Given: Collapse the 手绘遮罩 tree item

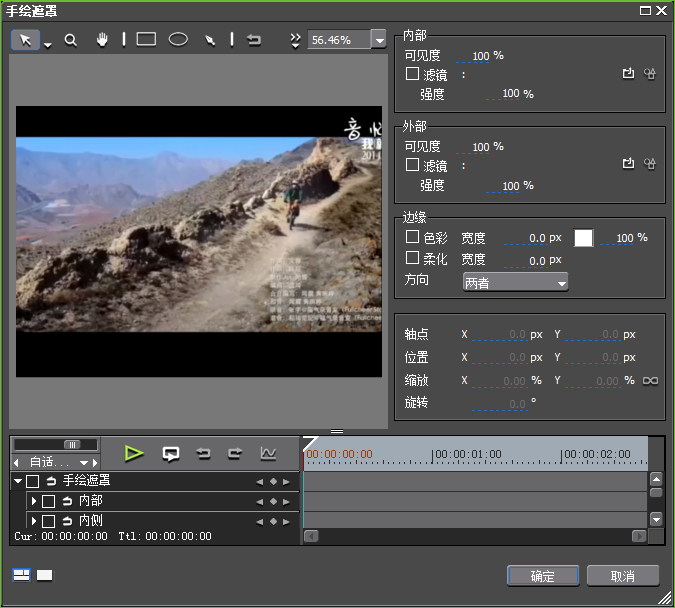Looking at the screenshot, I should click(x=18, y=482).
